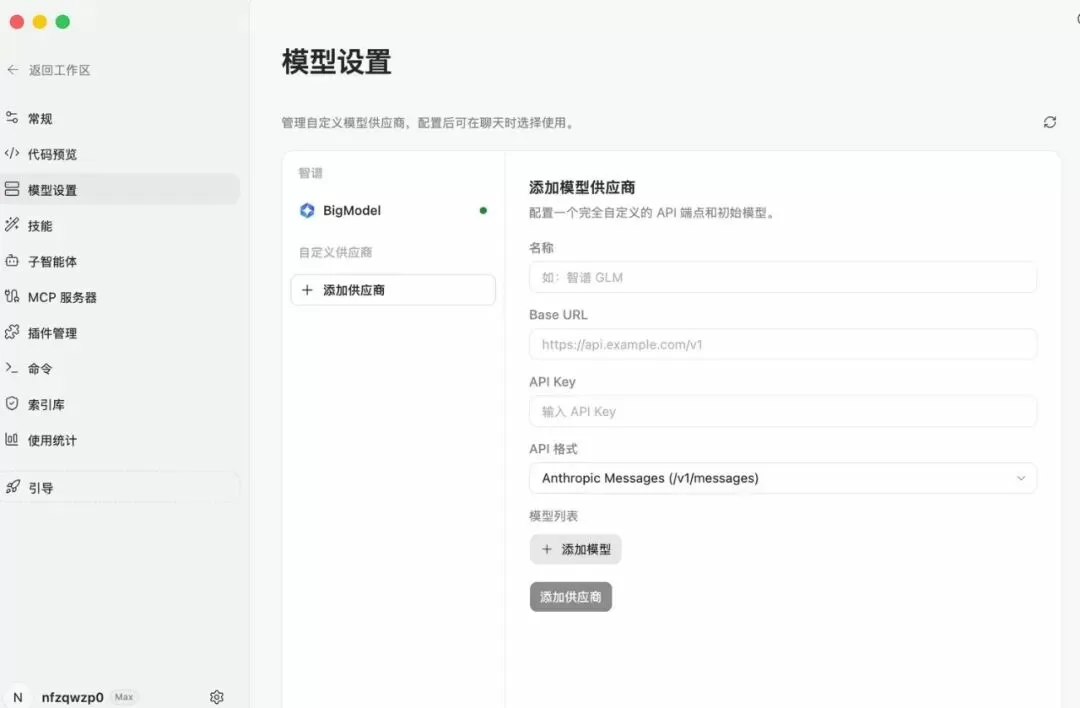Click the 代码预览 code brackets icon
Viewport: 1080px width, 708px height.
pyautogui.click(x=12, y=154)
